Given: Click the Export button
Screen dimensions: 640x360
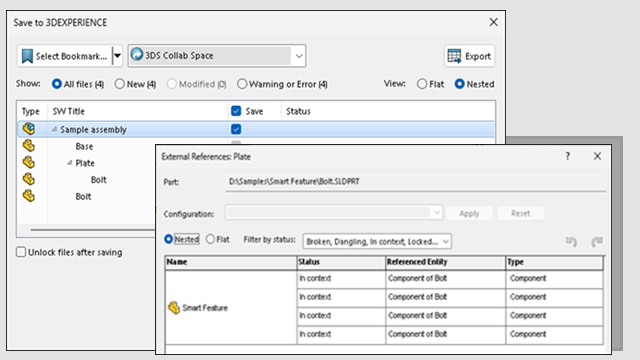Looking at the screenshot, I should [469, 56].
